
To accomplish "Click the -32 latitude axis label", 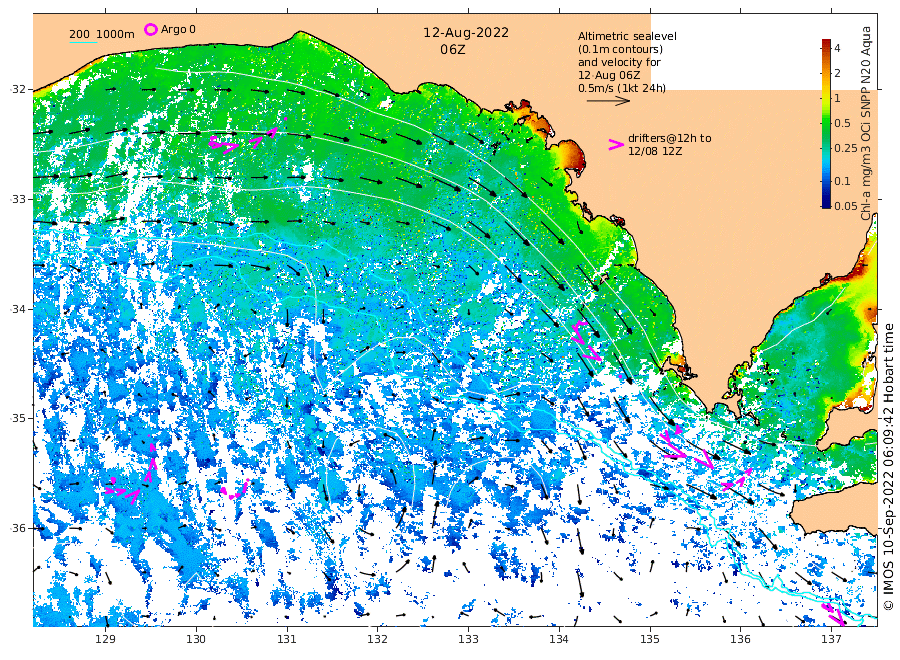I will (18, 89).
